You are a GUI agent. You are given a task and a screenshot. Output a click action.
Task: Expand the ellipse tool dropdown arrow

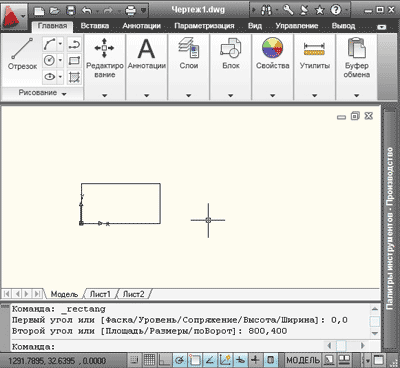[x=60, y=77]
